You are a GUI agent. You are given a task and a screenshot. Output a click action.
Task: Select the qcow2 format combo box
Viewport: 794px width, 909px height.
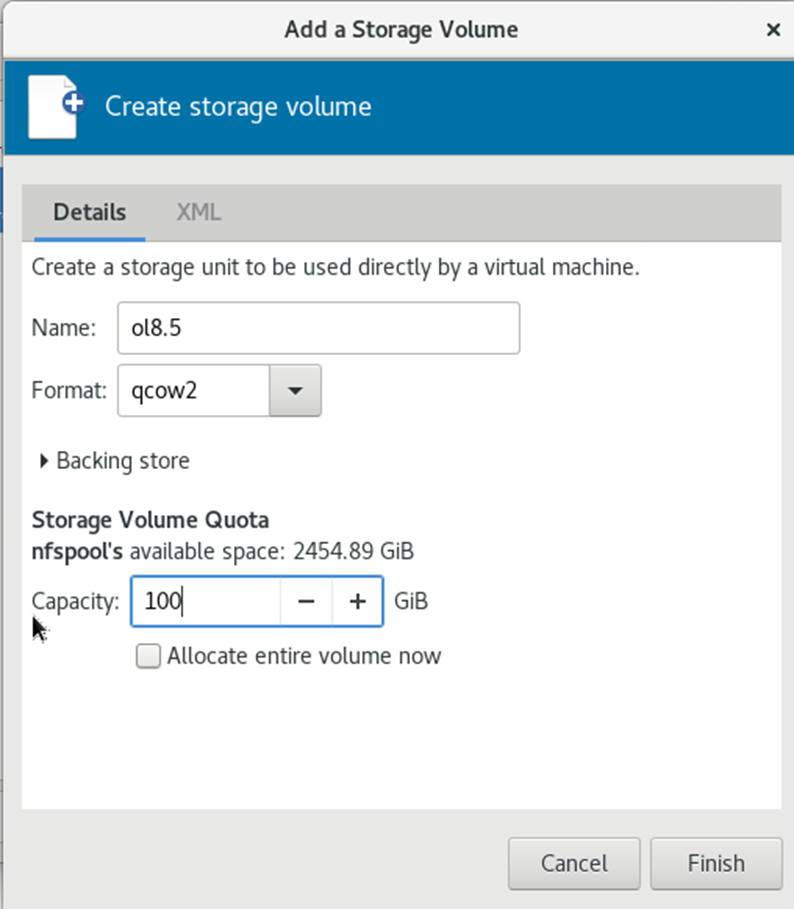(x=219, y=390)
